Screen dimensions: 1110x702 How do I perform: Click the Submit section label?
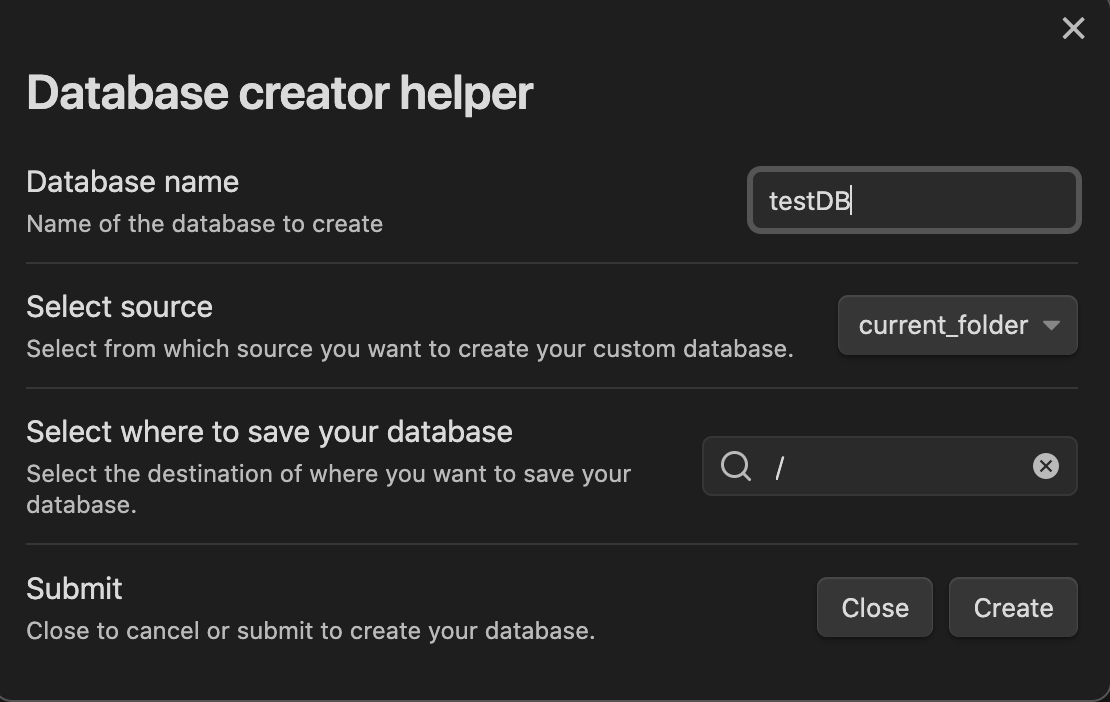(73, 588)
